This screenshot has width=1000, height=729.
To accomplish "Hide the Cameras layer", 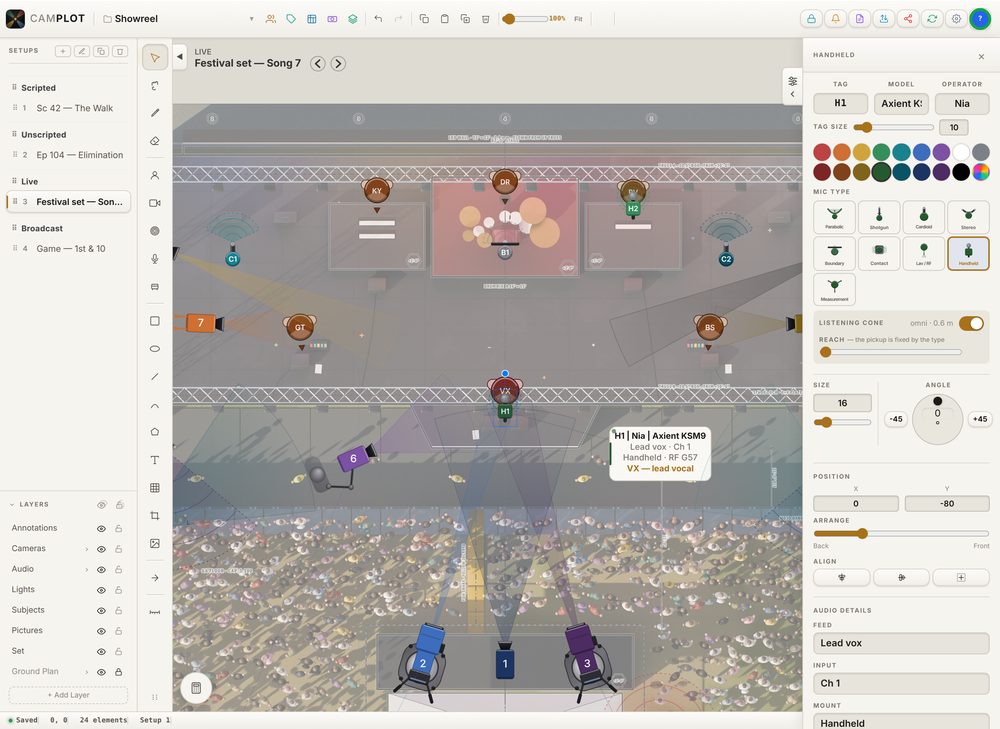I will click(101, 549).
